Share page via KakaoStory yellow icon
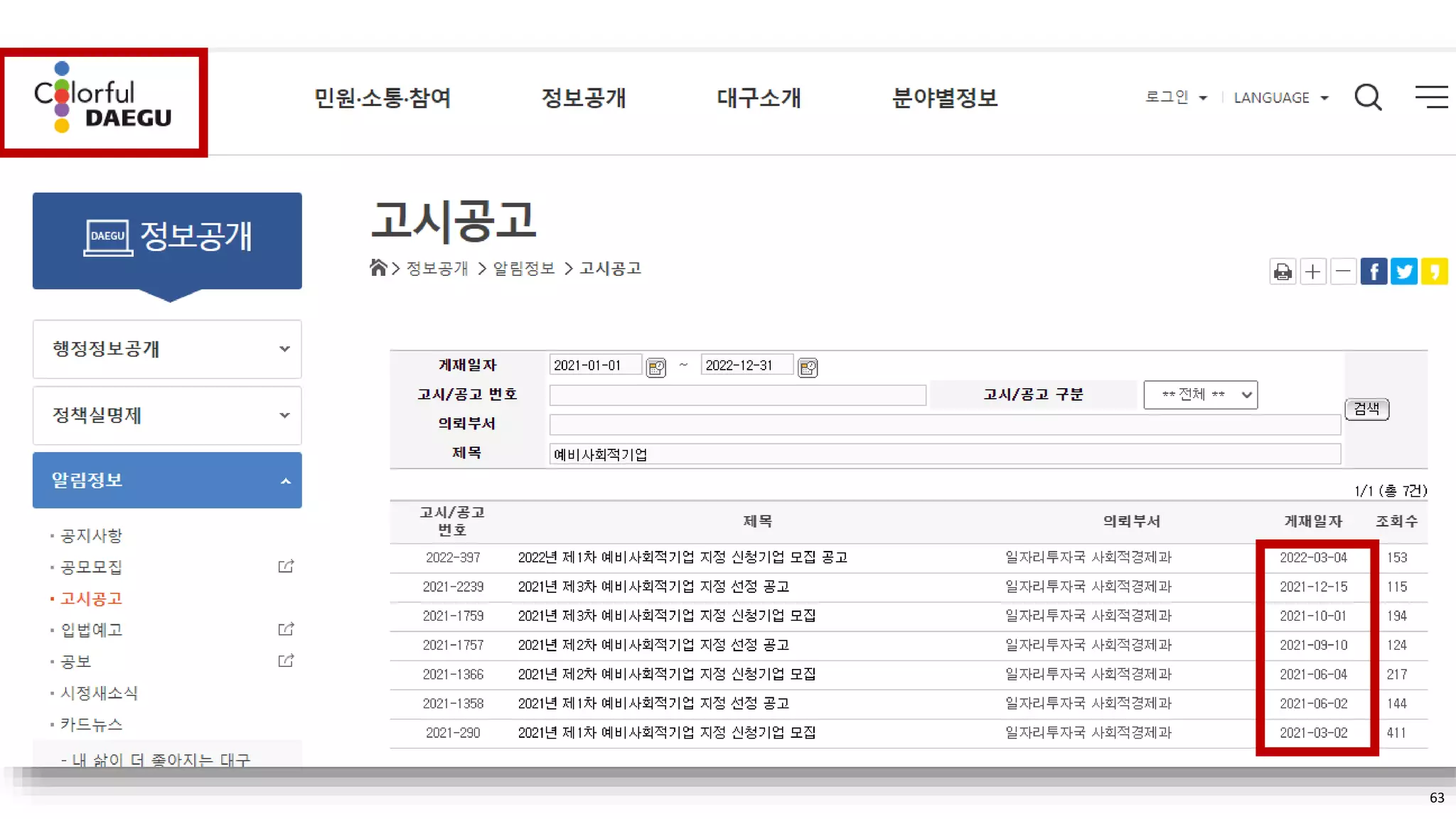Screen dimensions: 1456x819 pos(1434,272)
